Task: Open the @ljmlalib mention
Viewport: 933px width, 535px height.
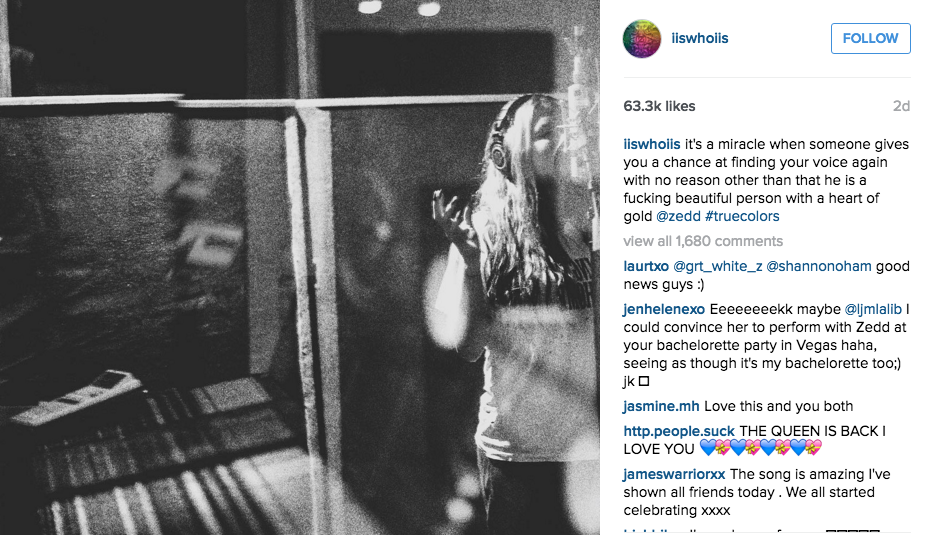Action: (873, 309)
